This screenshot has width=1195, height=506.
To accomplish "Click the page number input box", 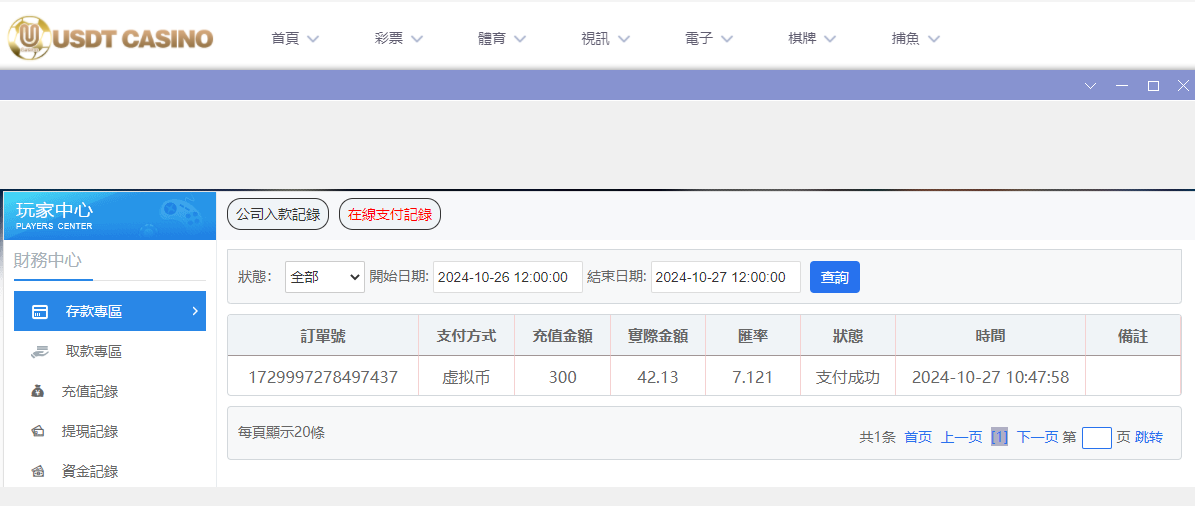I will 1097,438.
